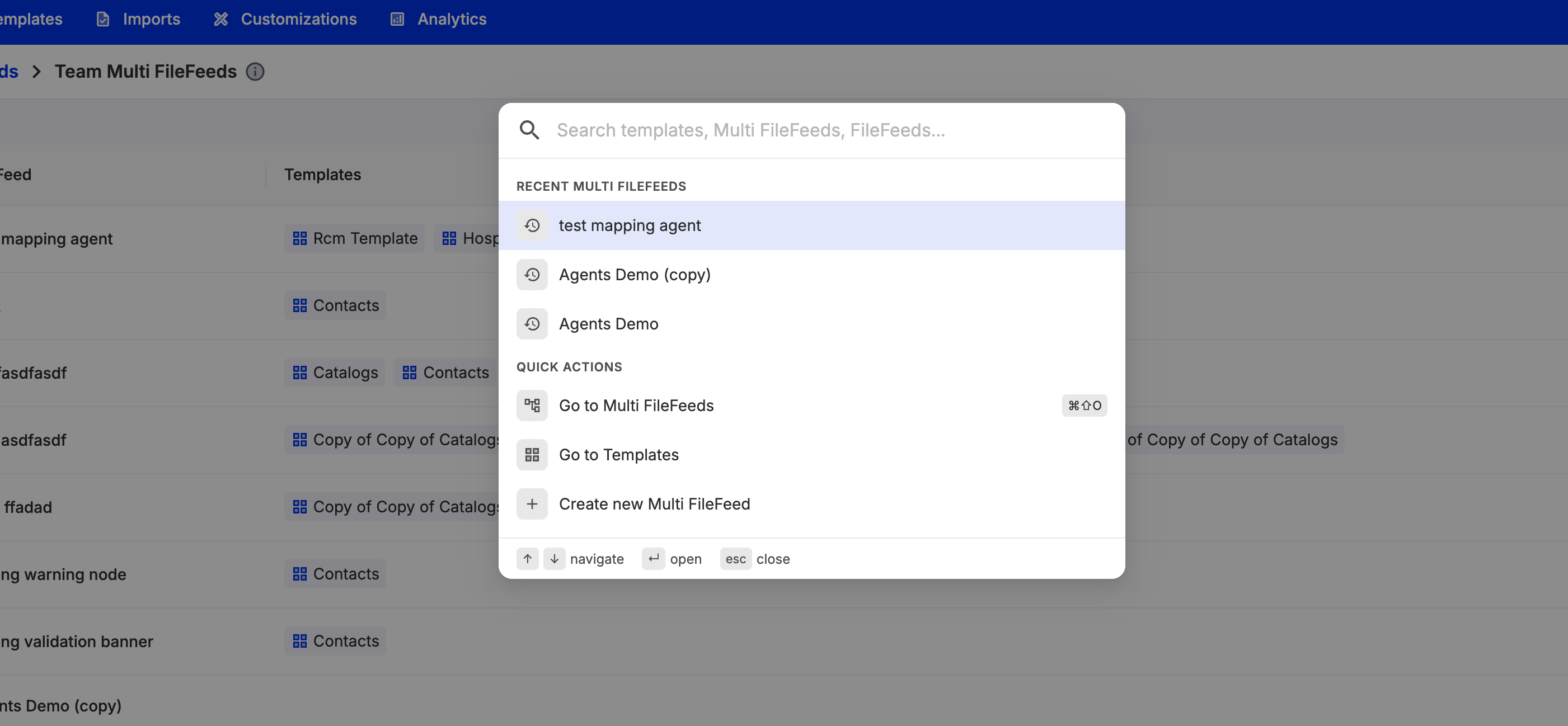Viewport: 1568px width, 726px height.
Task: Open recent item Agents Demo
Action: click(x=811, y=324)
